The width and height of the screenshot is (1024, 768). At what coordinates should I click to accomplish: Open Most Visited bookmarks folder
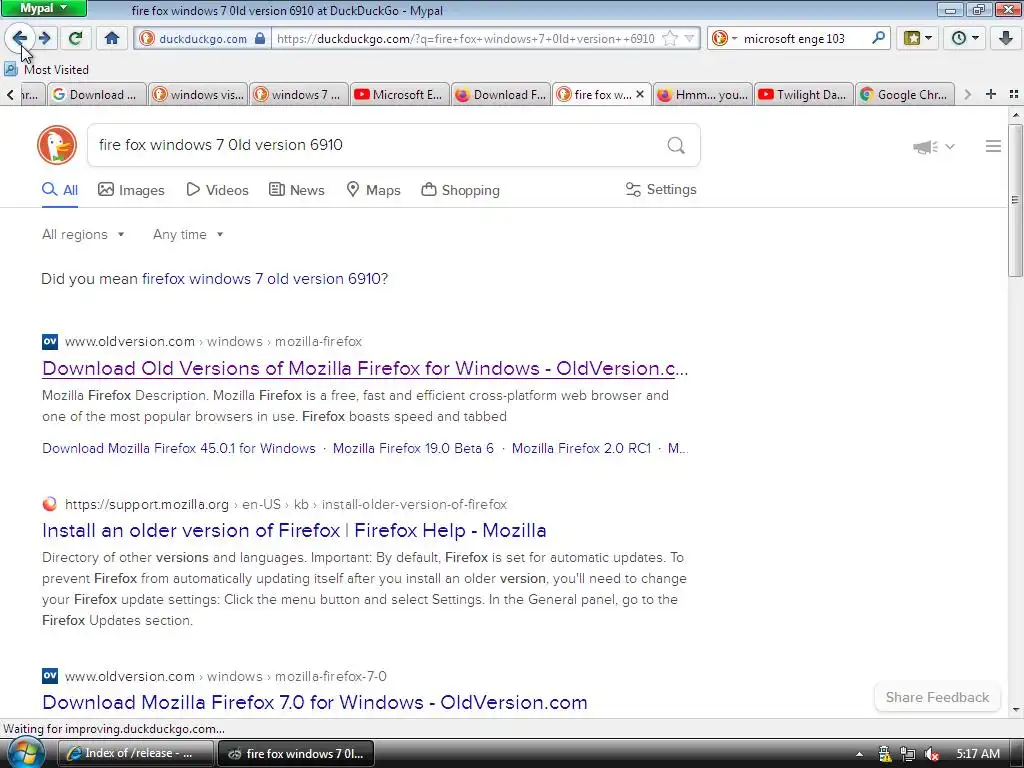(x=47, y=69)
